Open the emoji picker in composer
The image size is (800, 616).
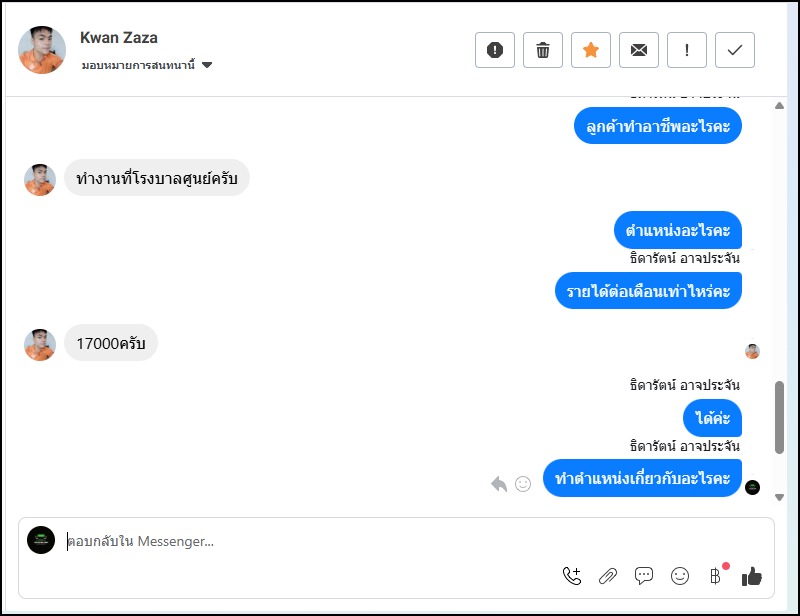[680, 575]
